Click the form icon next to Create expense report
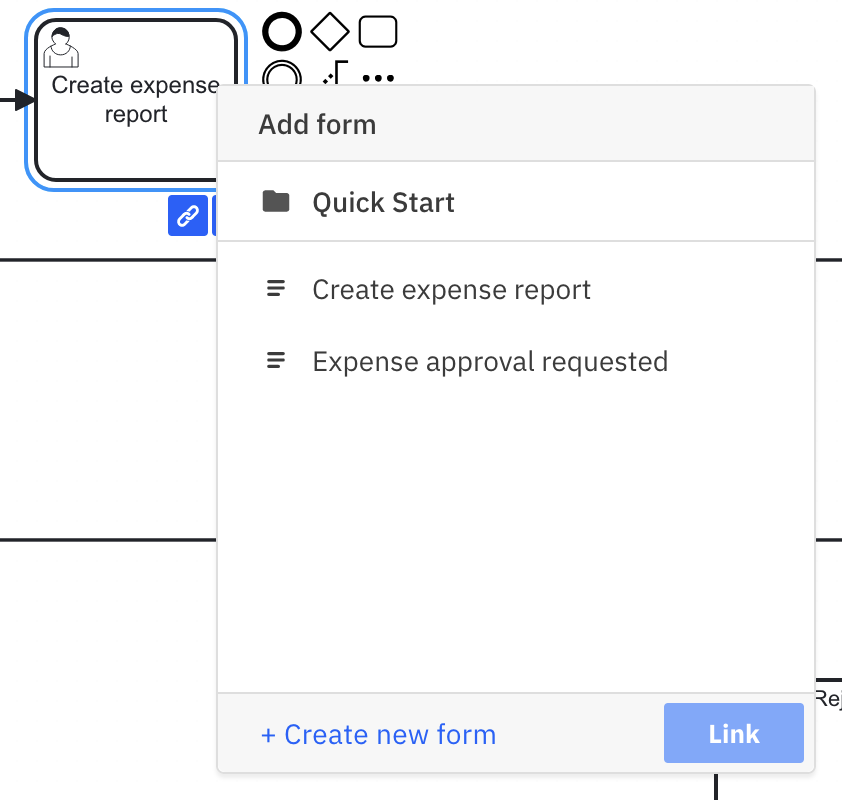Viewport: 842px width, 800px height. [275, 288]
